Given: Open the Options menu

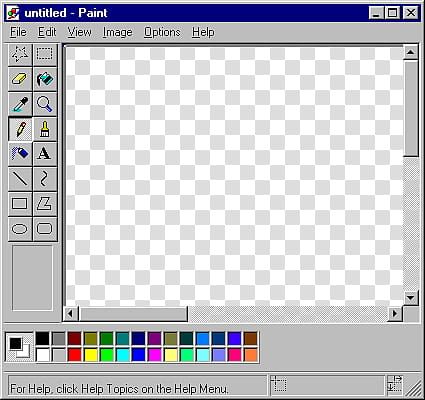Looking at the screenshot, I should 162,32.
